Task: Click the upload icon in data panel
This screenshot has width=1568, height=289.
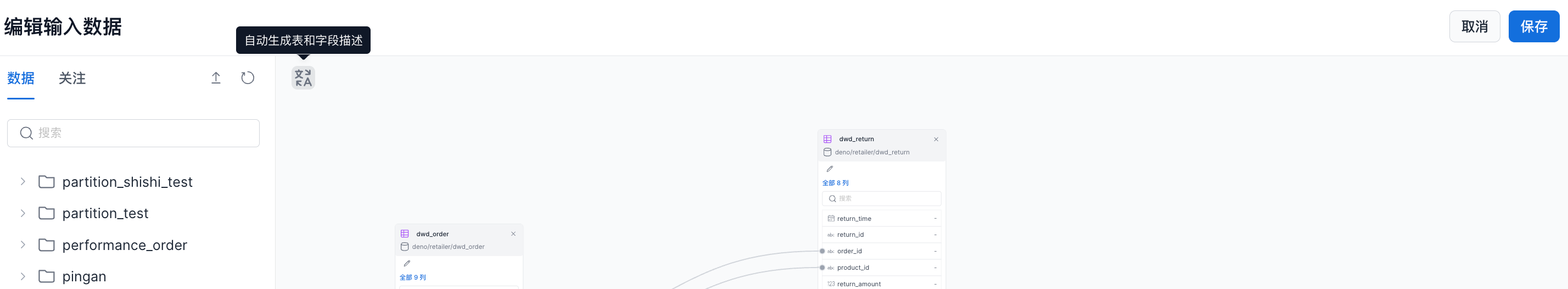Action: coord(215,78)
